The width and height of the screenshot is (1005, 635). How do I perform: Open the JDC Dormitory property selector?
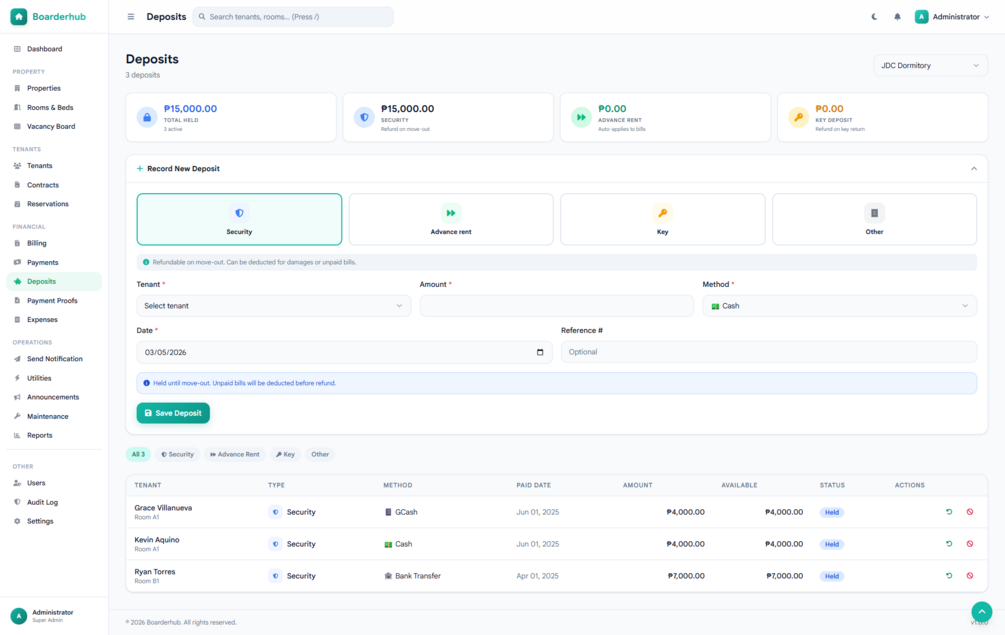point(930,65)
